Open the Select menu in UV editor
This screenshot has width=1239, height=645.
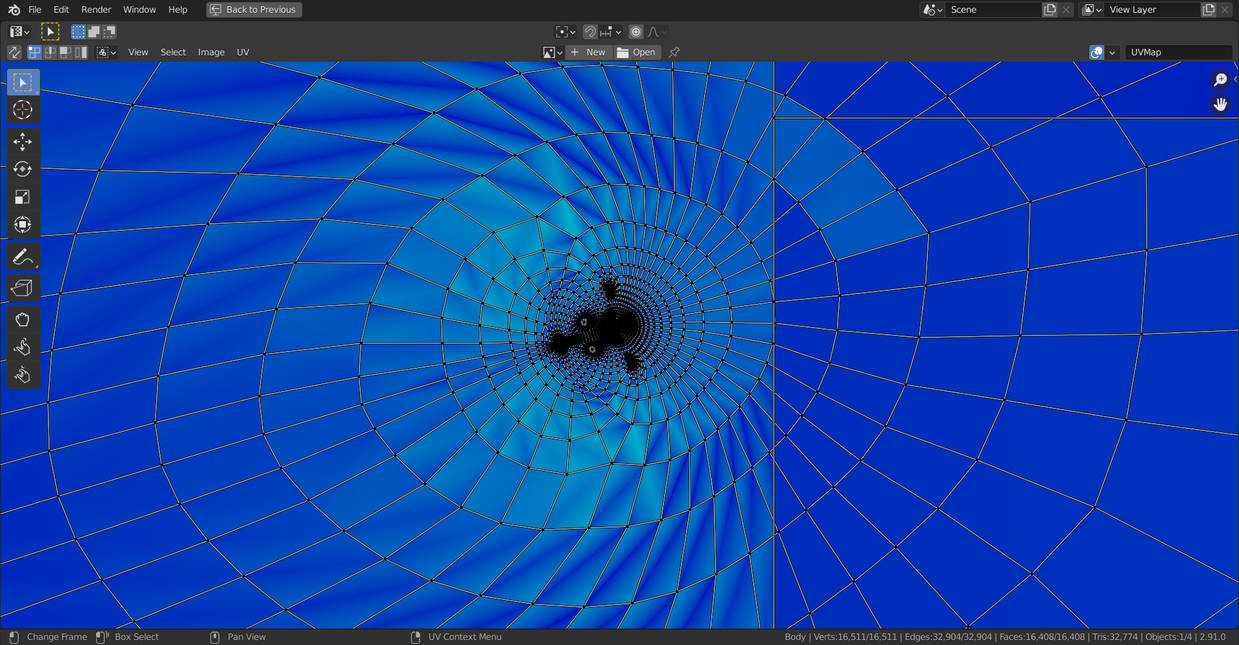(173, 52)
